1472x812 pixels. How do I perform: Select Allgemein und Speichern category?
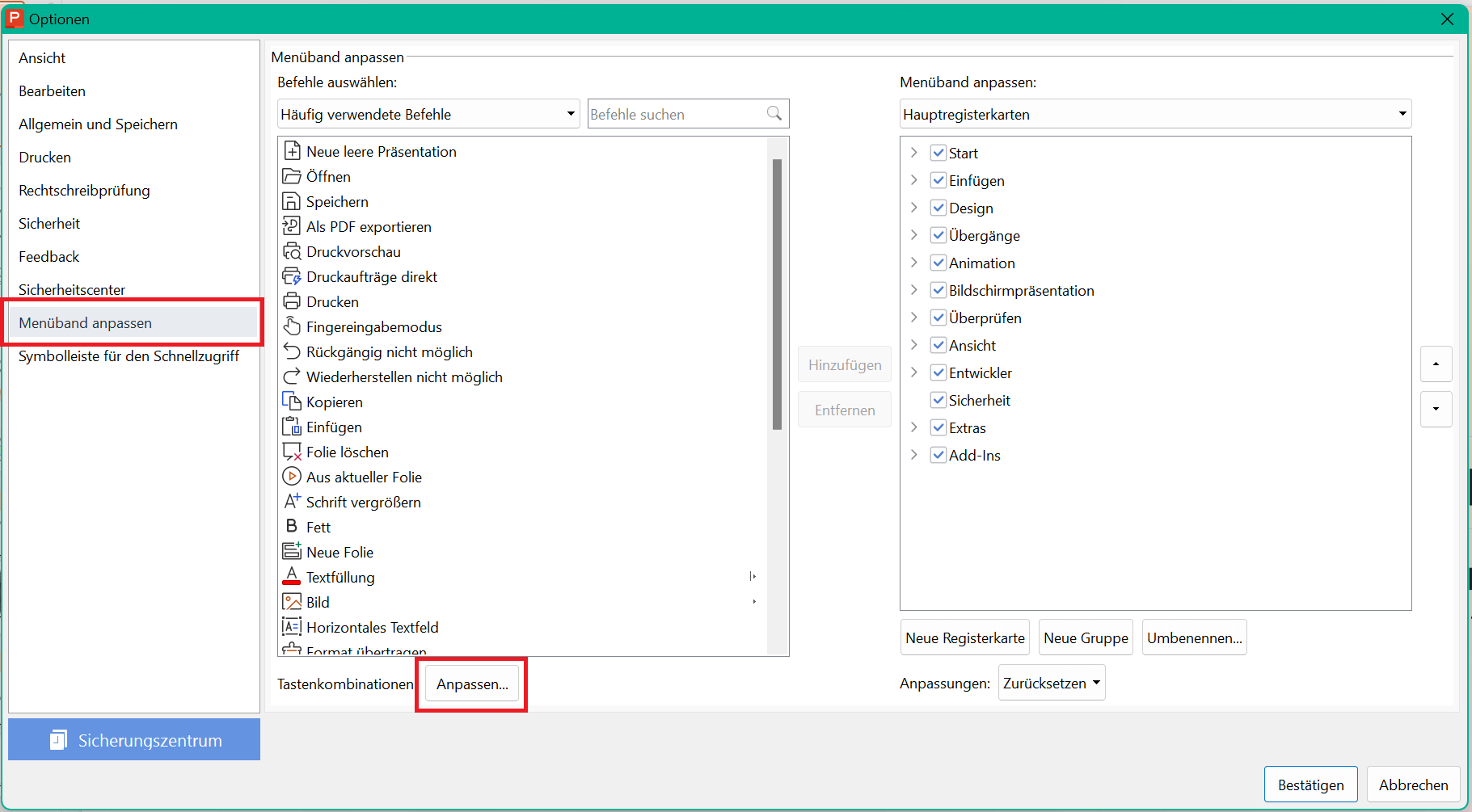(x=133, y=124)
